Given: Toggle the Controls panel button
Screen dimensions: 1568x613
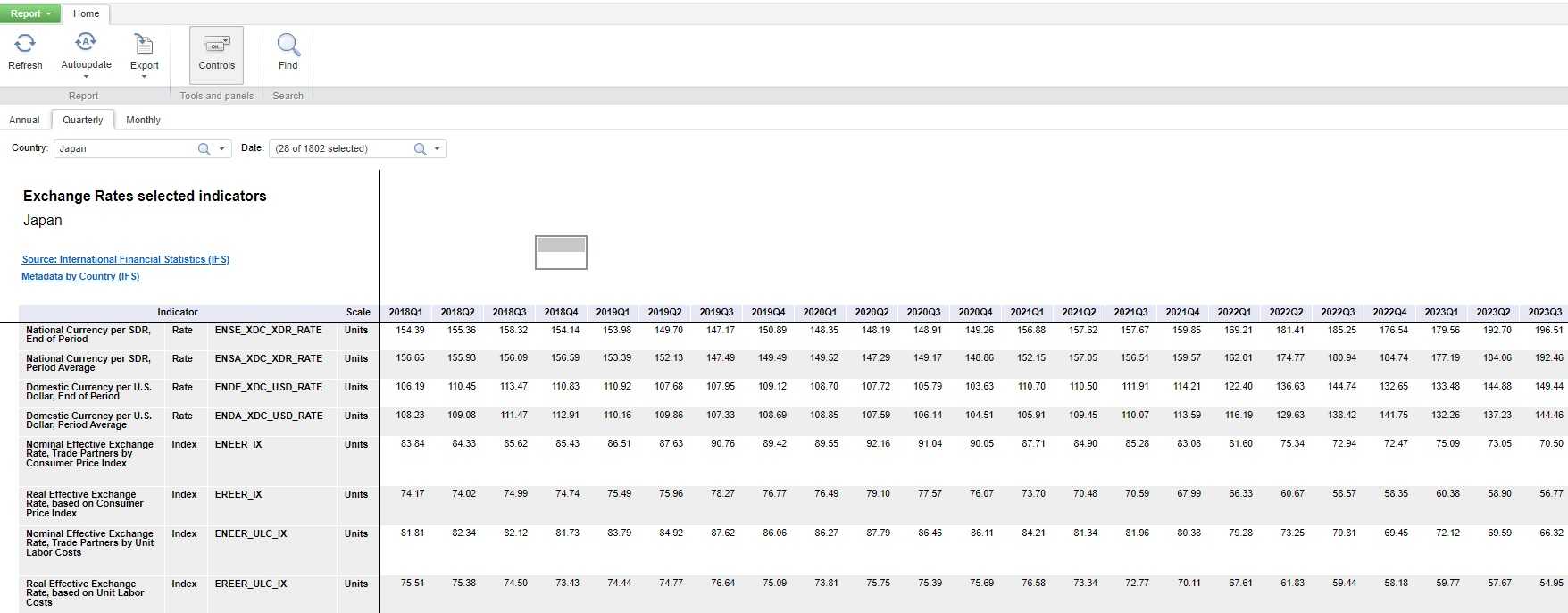Looking at the screenshot, I should click(216, 55).
